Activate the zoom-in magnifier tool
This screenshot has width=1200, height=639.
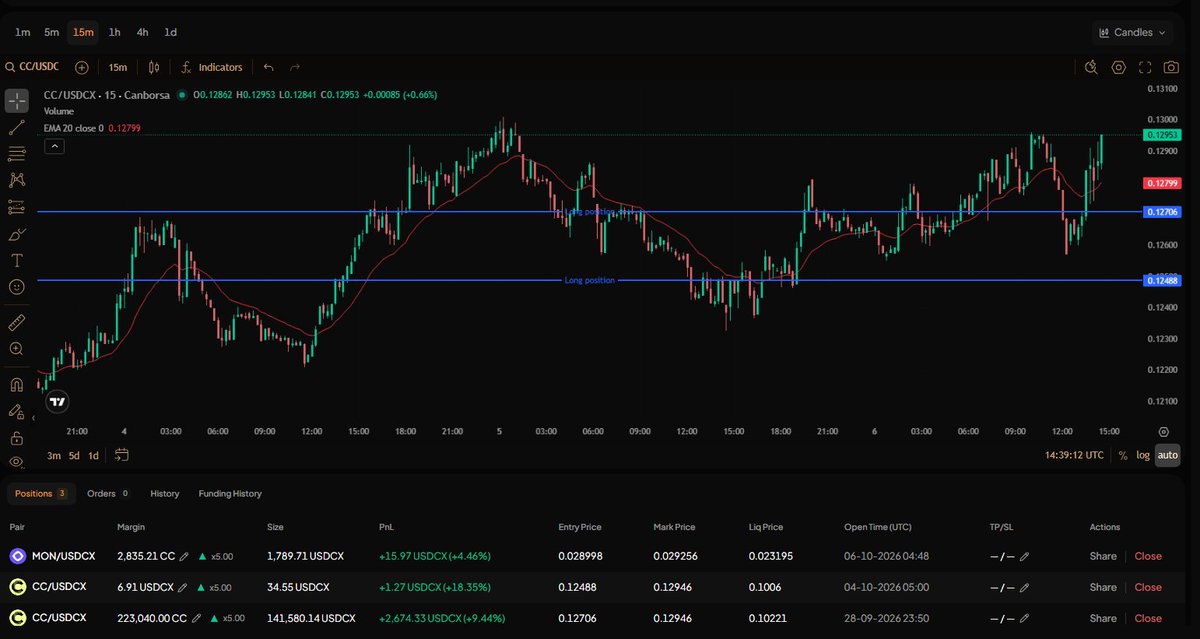[x=16, y=349]
